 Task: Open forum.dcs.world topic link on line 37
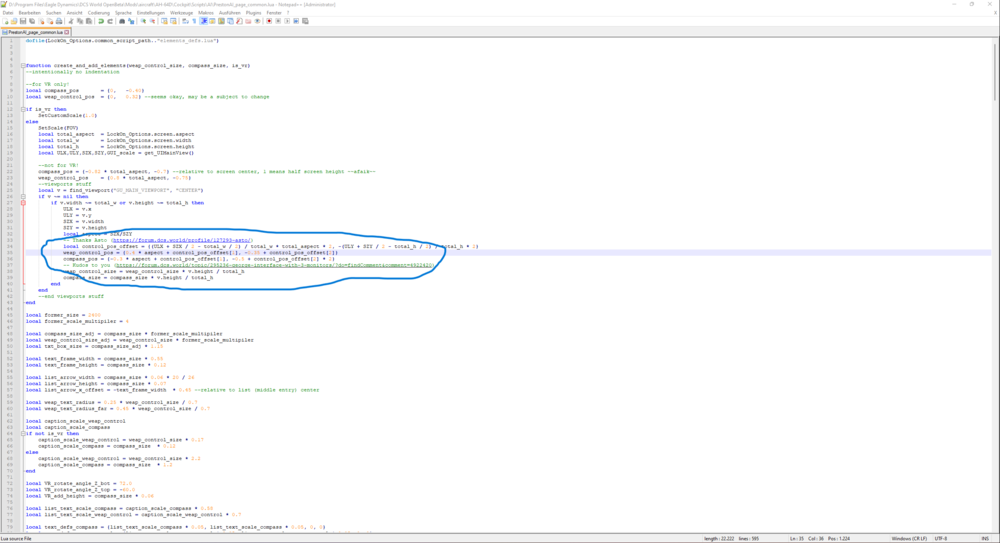pos(274,265)
